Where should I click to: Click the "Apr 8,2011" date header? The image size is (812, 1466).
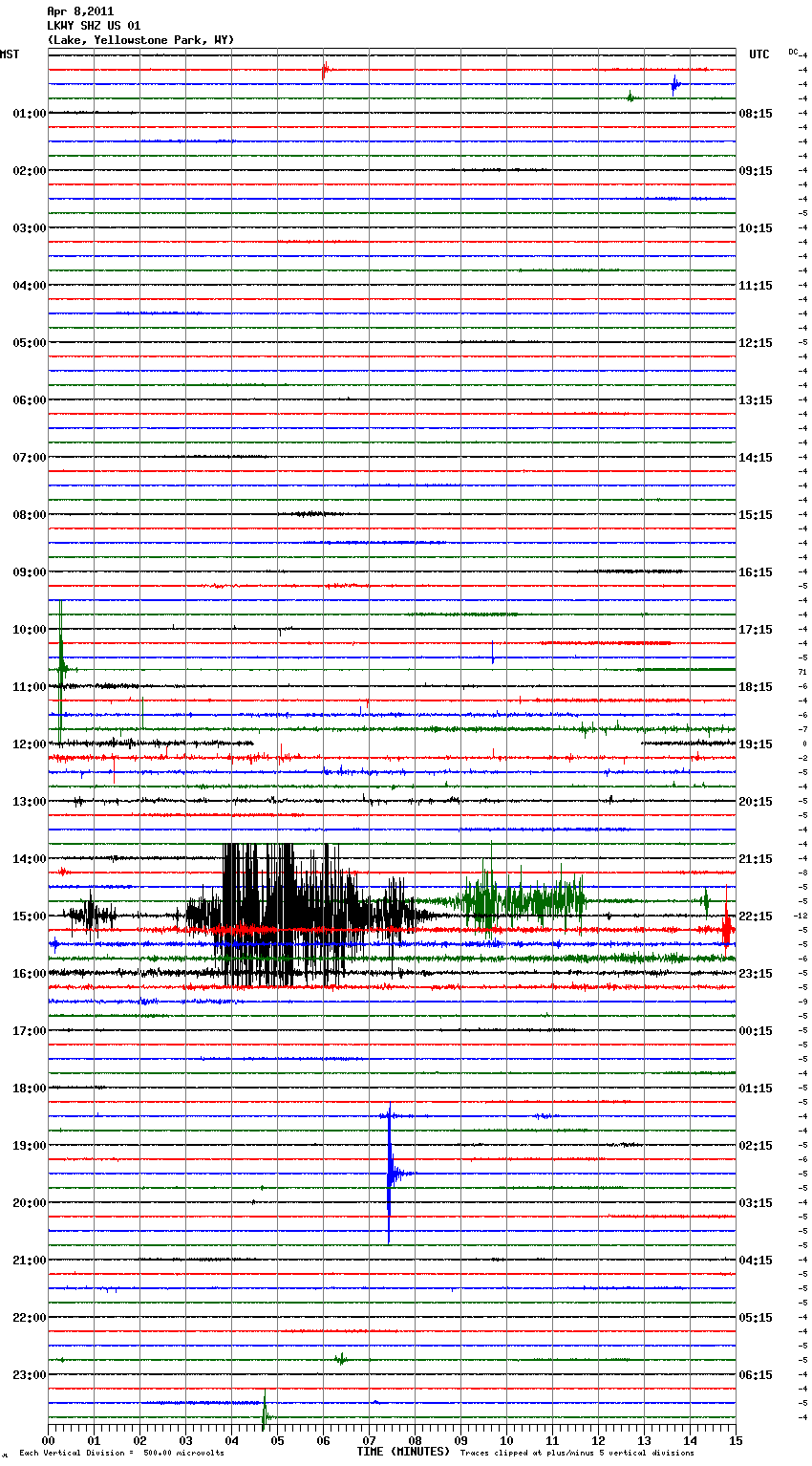[x=79, y=11]
